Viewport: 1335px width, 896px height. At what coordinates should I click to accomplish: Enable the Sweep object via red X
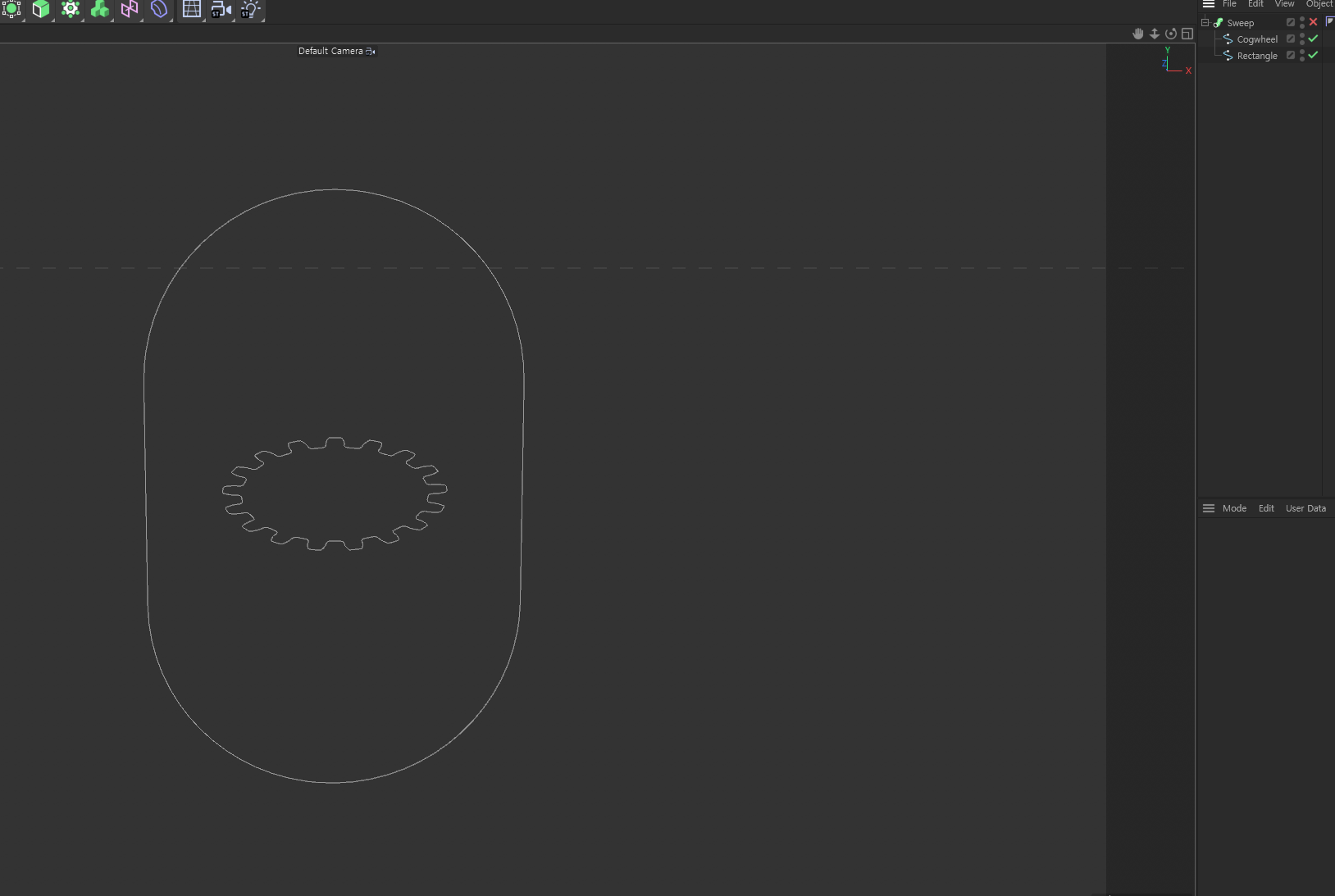pyautogui.click(x=1313, y=22)
